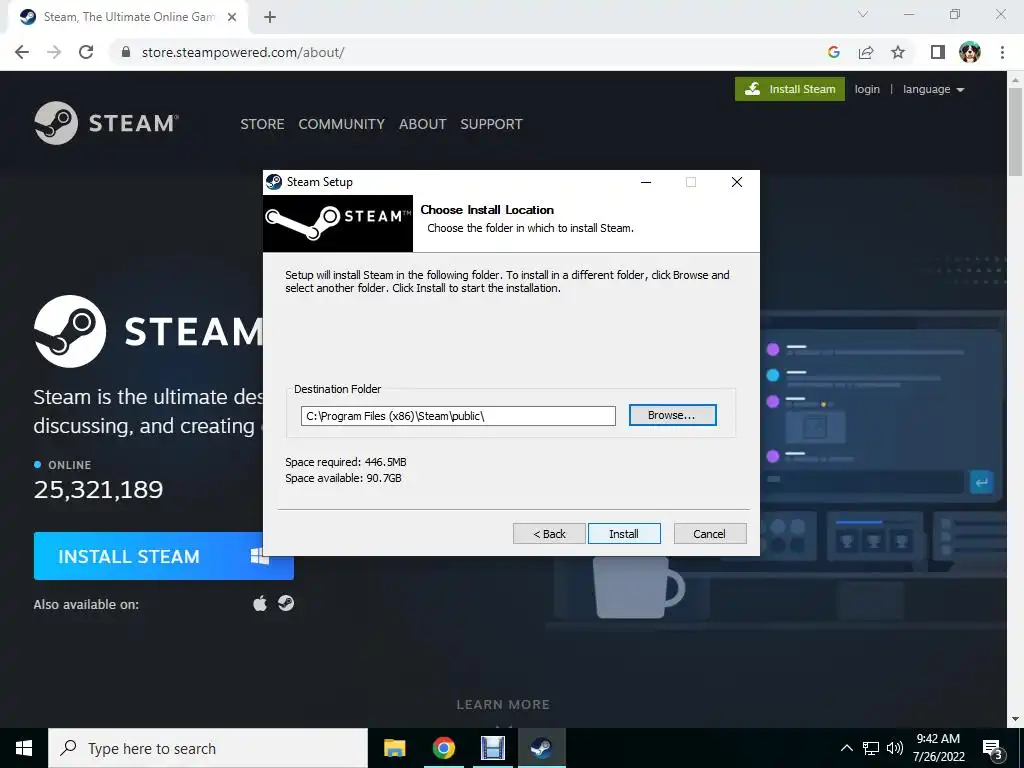This screenshot has width=1024, height=768.
Task: Click the Install button in Steam Setup
Action: [x=624, y=534]
